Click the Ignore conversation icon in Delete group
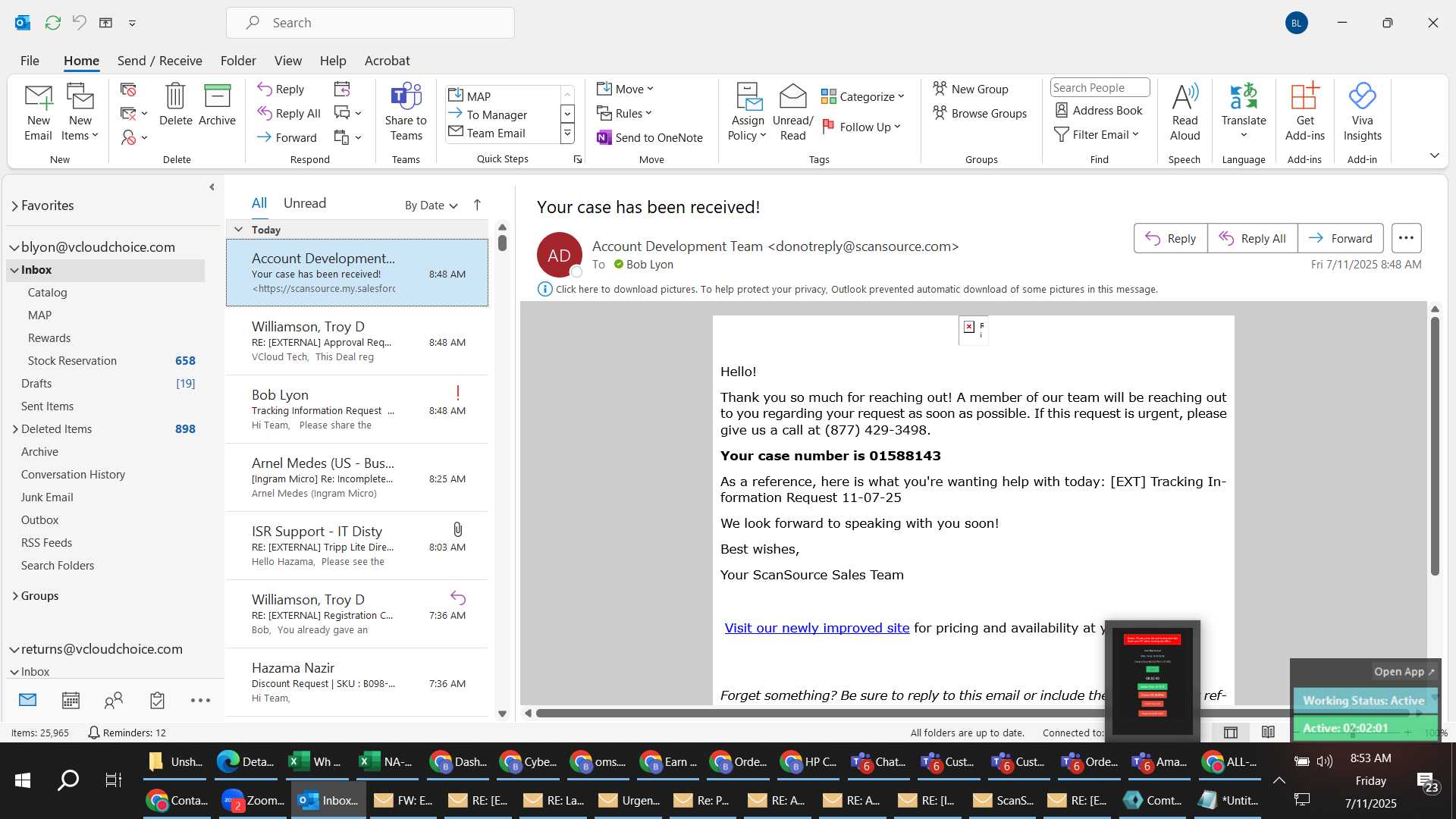 click(x=128, y=89)
